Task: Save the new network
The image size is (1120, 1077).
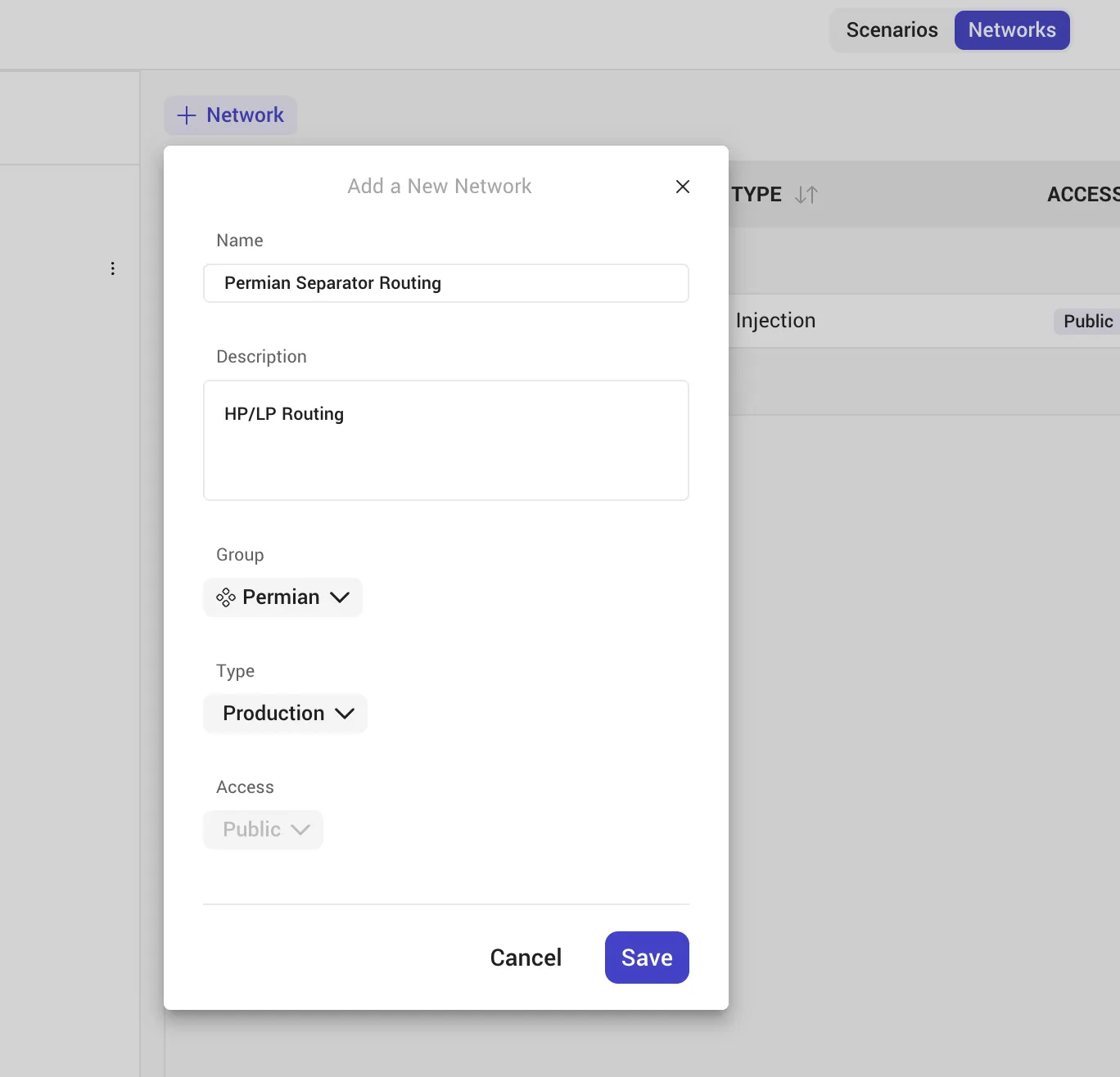Action: 647,958
